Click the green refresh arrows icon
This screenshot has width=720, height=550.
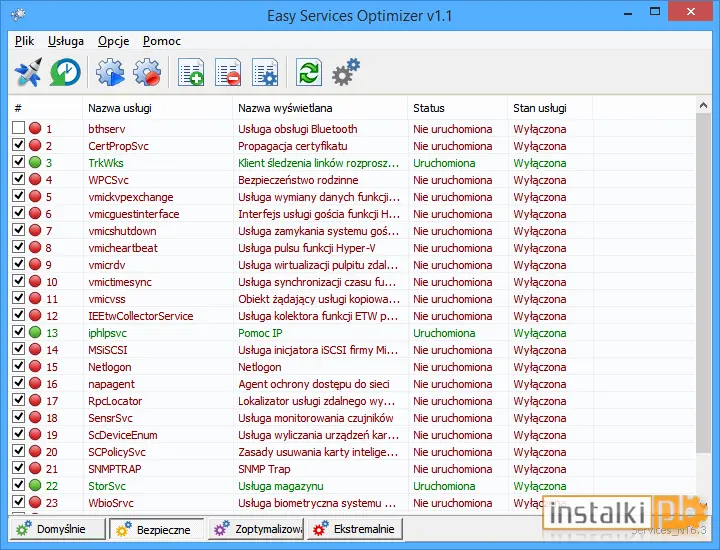[309, 72]
